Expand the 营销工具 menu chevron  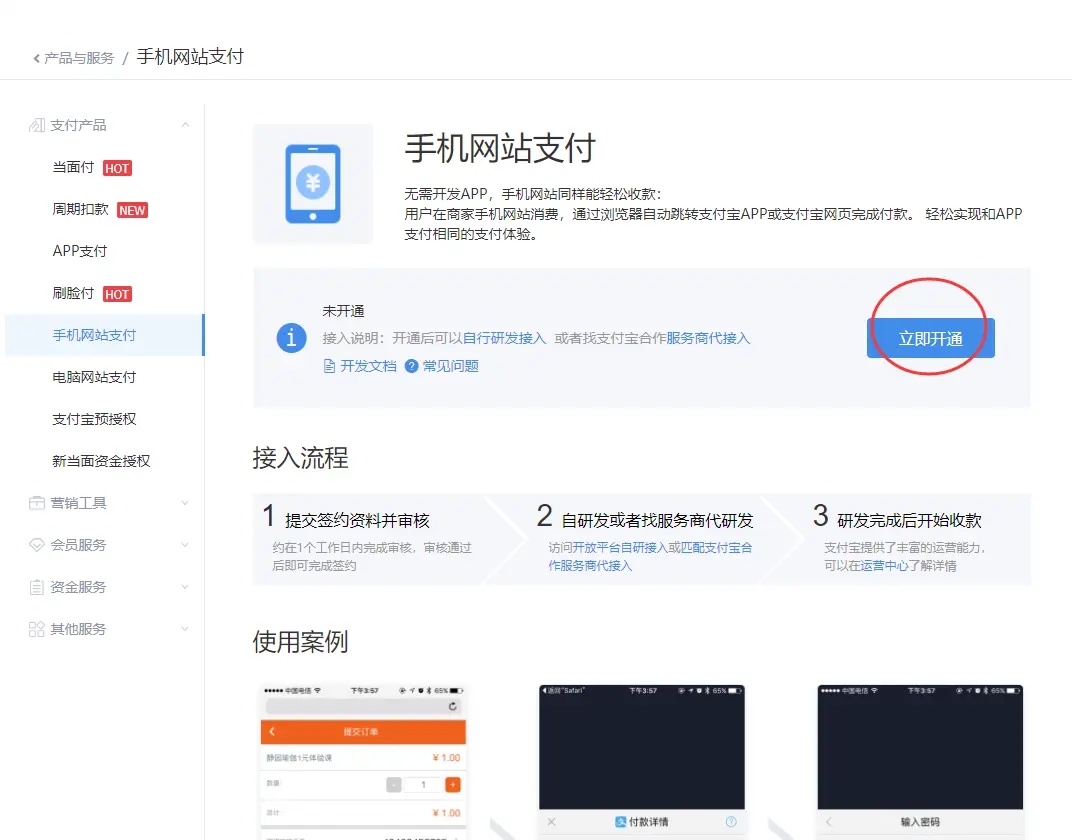pyautogui.click(x=185, y=503)
